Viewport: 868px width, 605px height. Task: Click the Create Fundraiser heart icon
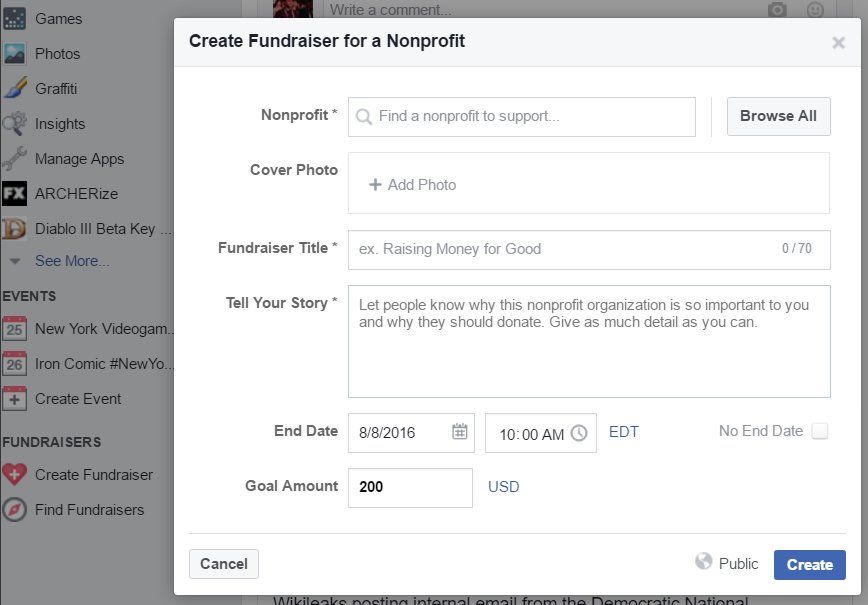click(x=14, y=474)
